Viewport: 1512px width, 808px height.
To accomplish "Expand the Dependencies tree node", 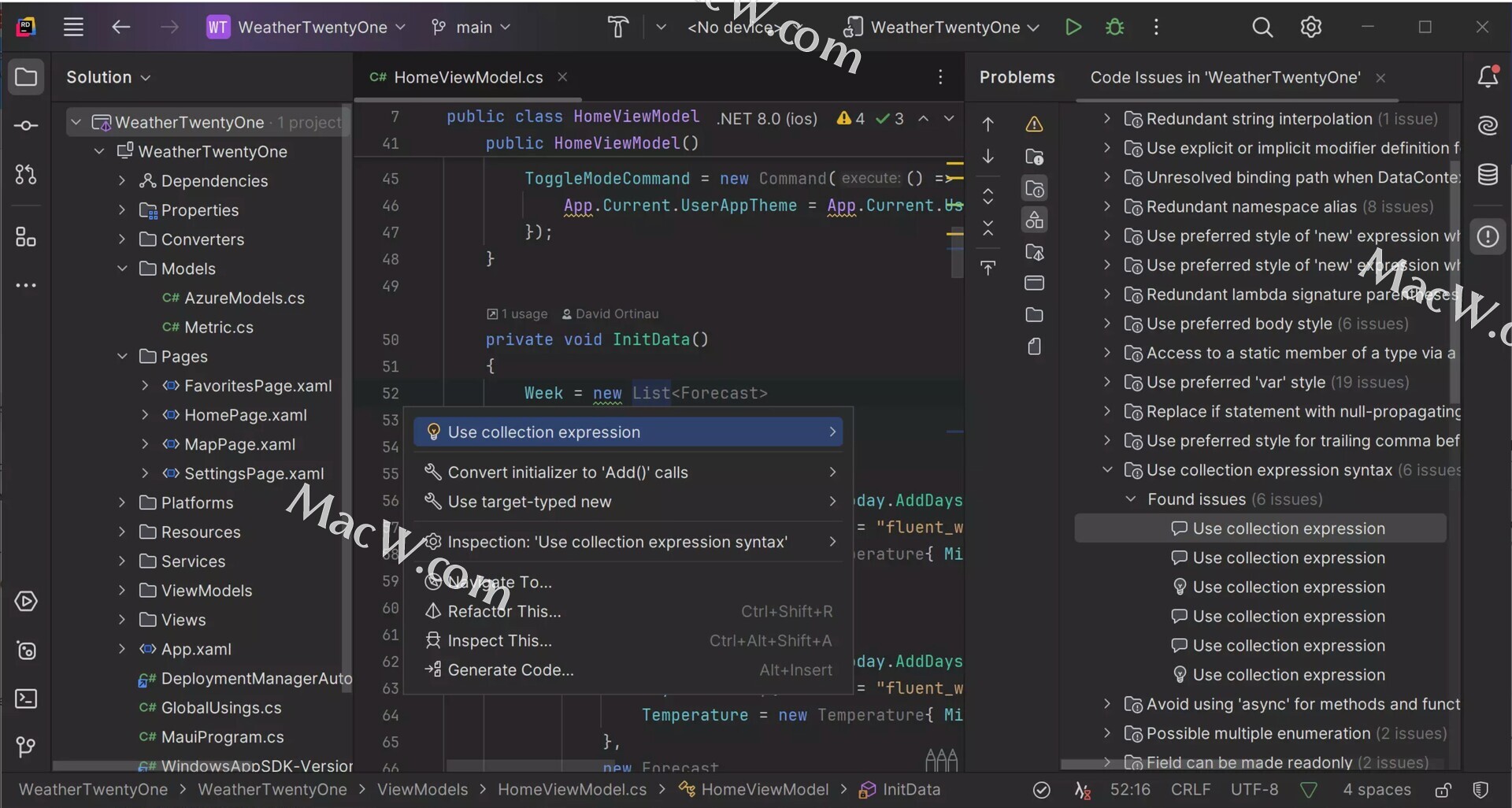I will pos(122,181).
